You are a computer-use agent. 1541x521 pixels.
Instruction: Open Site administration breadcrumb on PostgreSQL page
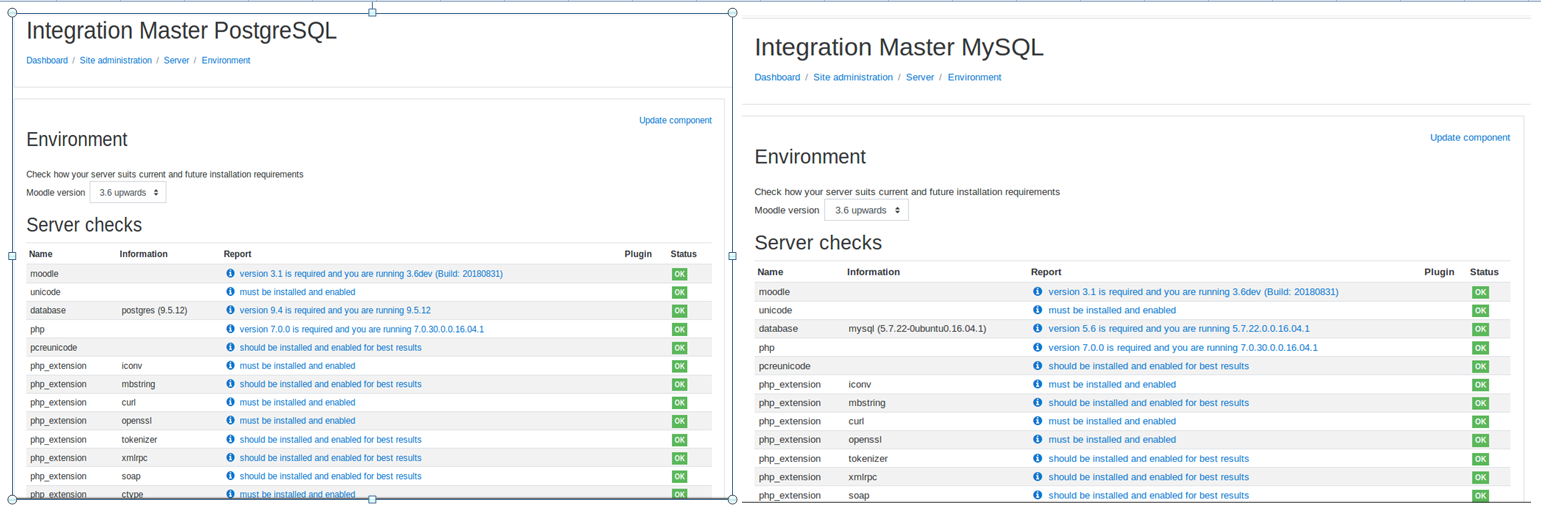click(x=116, y=60)
